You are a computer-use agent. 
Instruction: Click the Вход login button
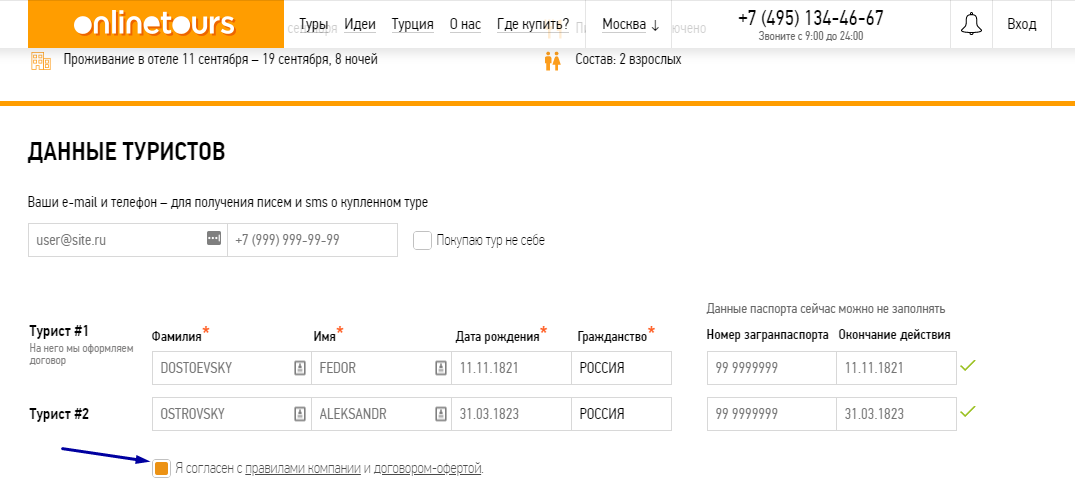1021,25
